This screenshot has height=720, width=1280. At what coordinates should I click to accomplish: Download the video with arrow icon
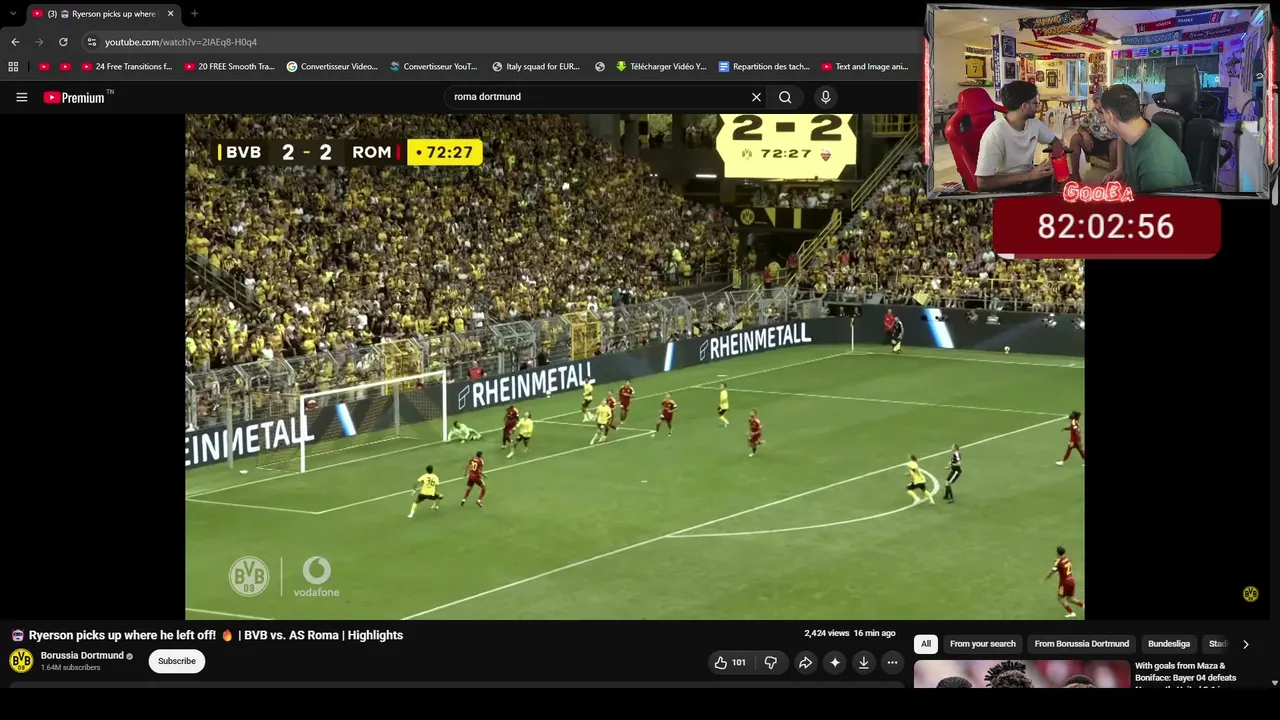864,662
